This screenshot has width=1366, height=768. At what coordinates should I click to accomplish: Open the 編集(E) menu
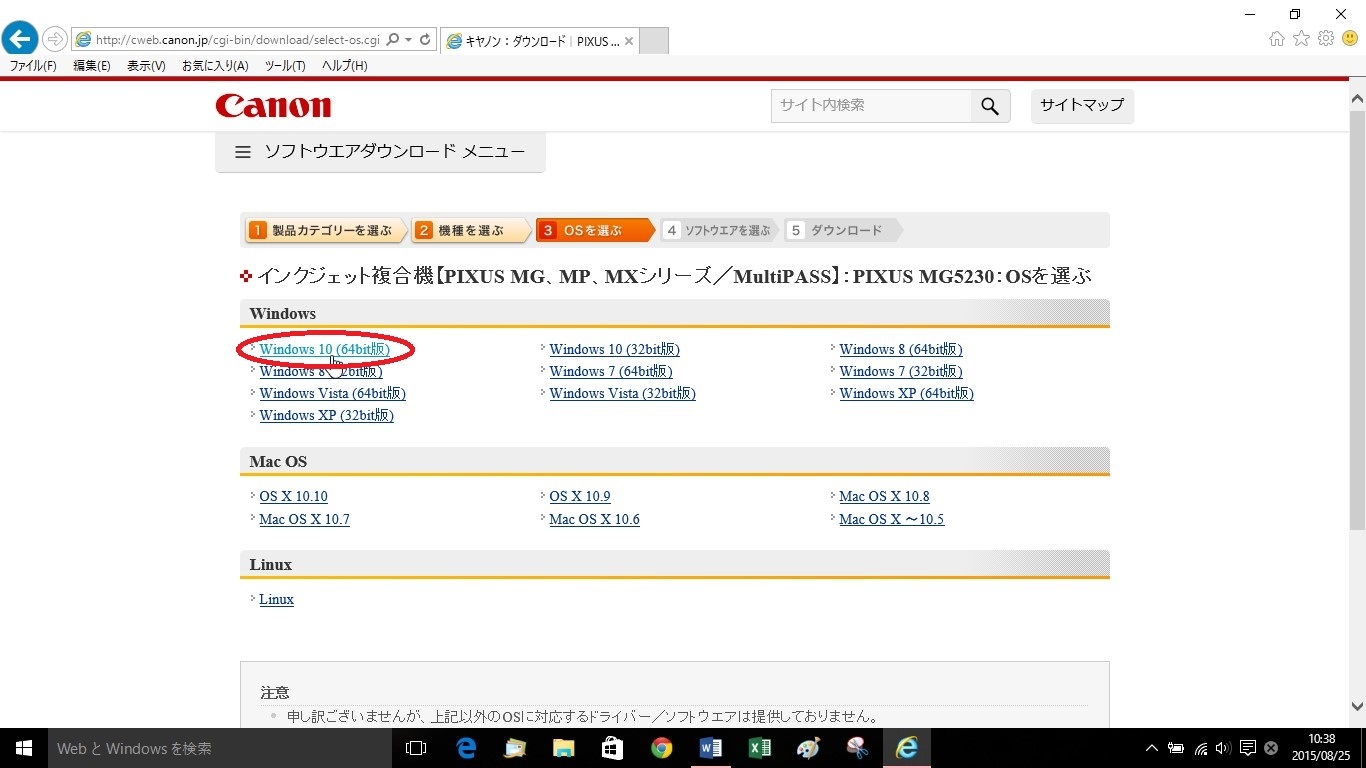(91, 66)
